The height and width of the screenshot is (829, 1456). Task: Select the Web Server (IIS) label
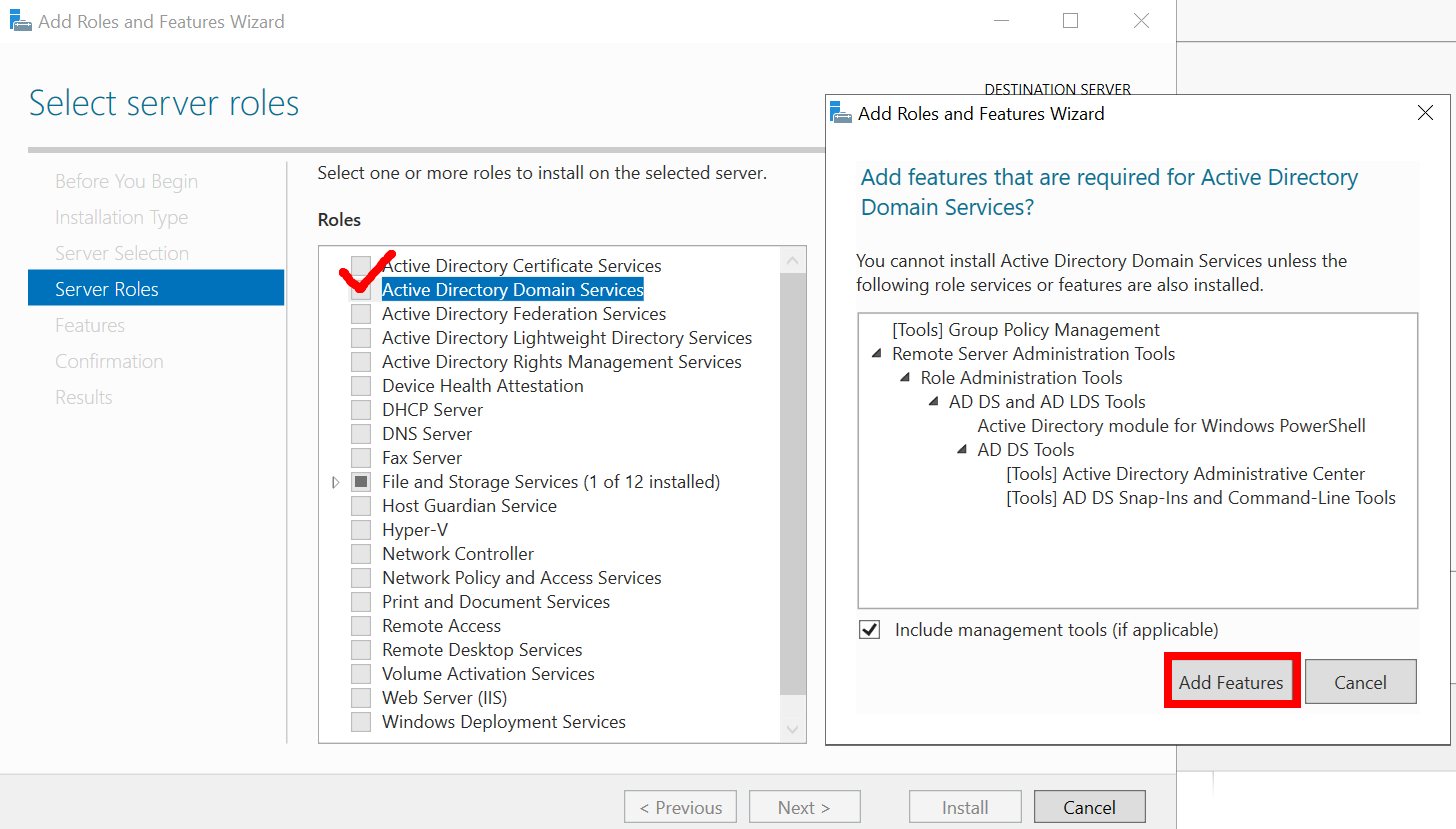pos(445,698)
